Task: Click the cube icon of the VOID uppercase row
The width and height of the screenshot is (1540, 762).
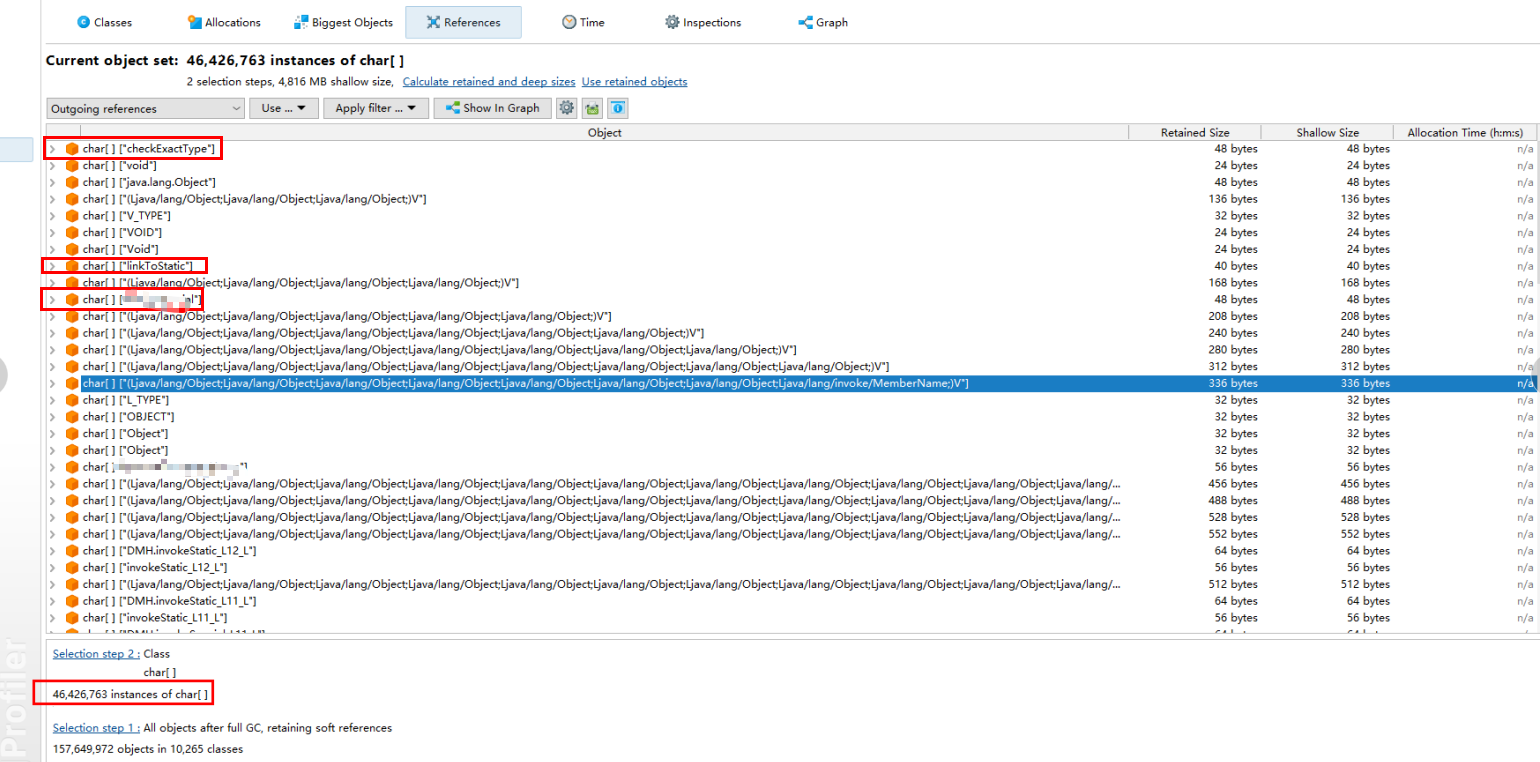Action: (x=72, y=233)
